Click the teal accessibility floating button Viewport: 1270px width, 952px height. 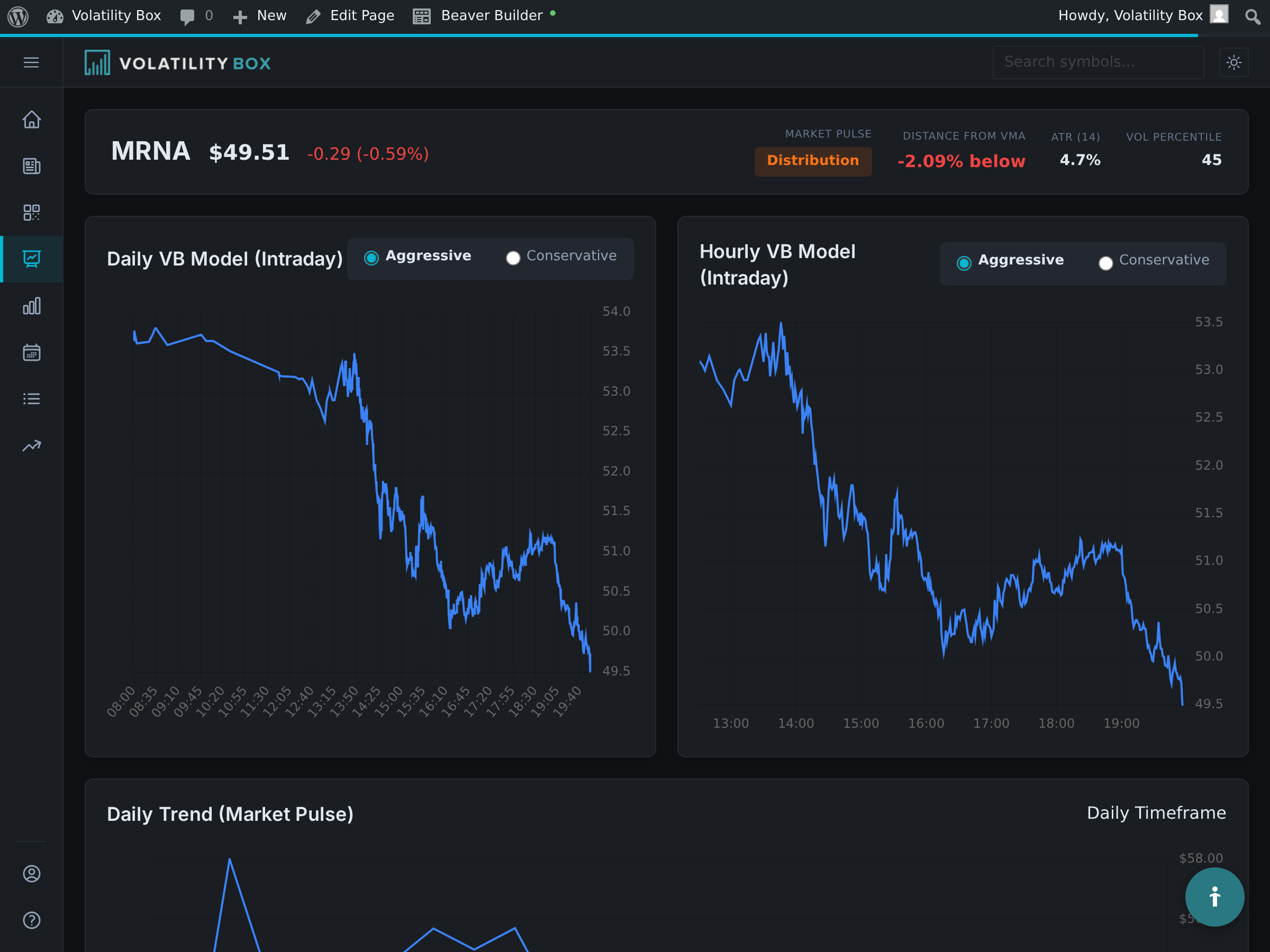[x=1215, y=897]
